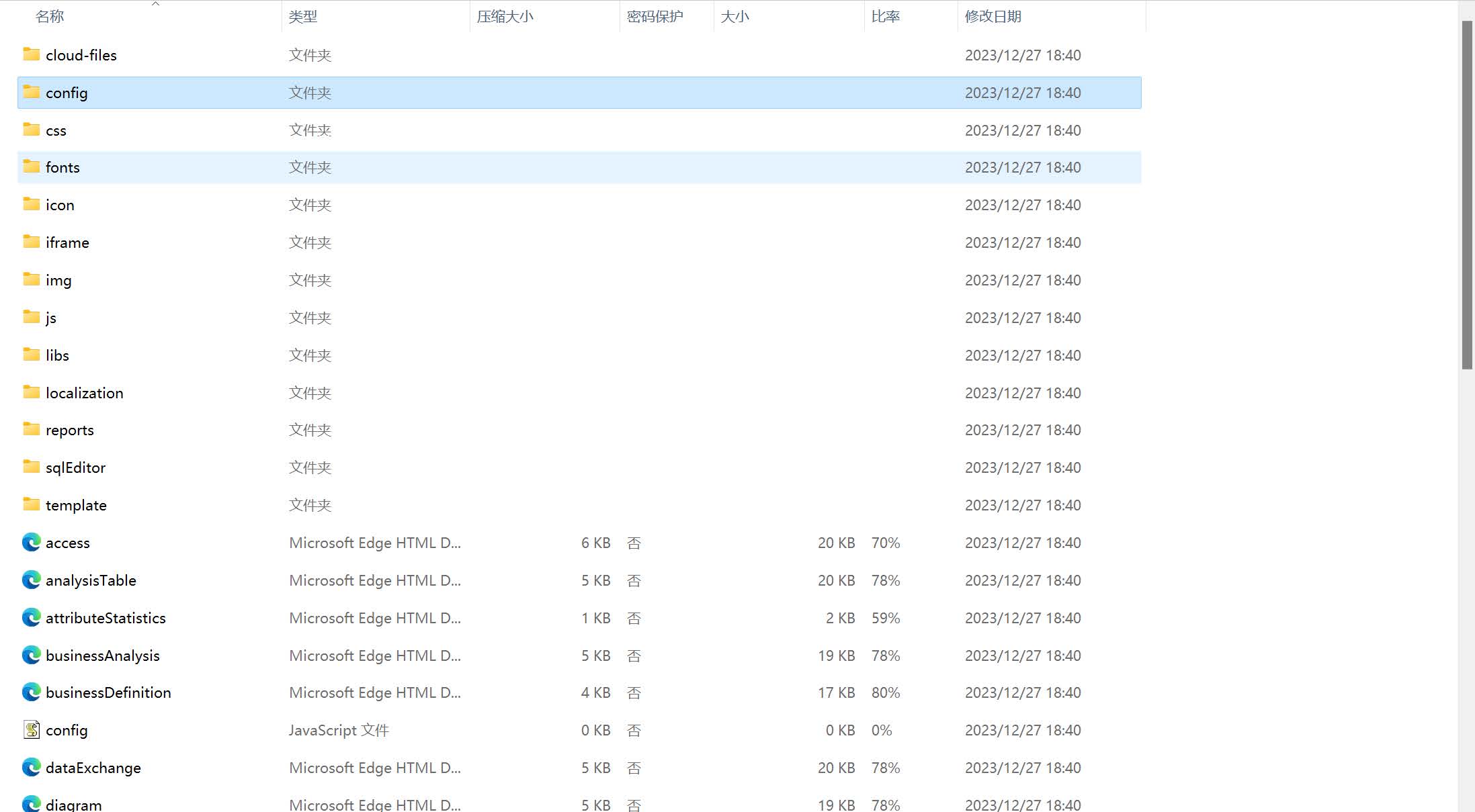Select the analysisTable HTML file icon

(x=31, y=580)
